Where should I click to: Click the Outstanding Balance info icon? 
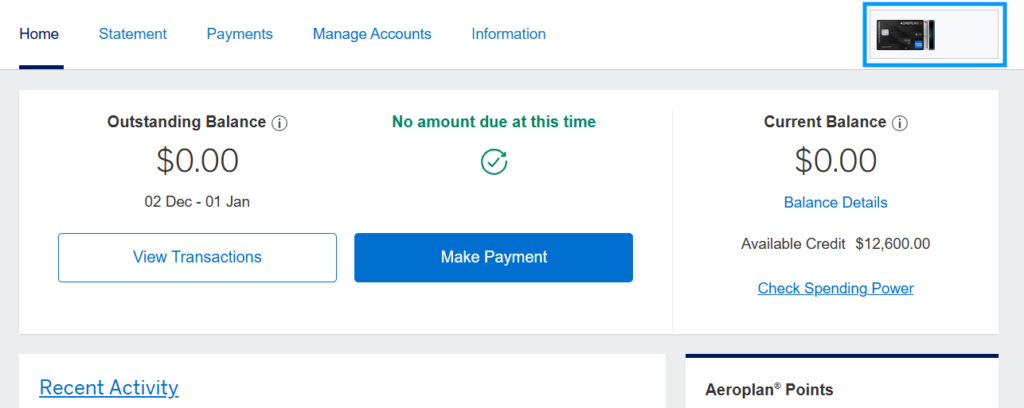click(x=280, y=123)
